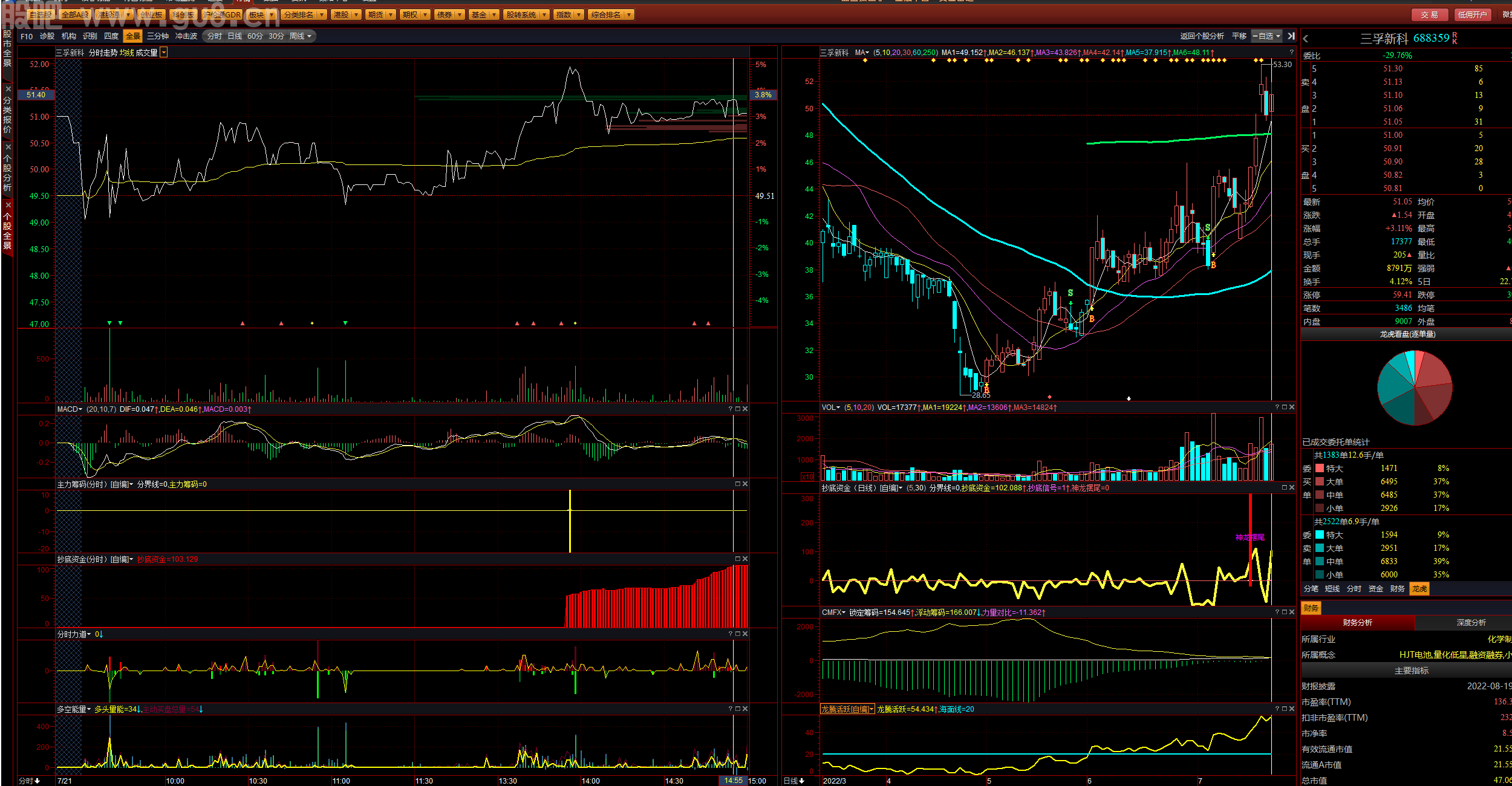Image resolution: width=1512 pixels, height=786 pixels.
Task: Click the 科创板 market button
Action: pos(183,15)
